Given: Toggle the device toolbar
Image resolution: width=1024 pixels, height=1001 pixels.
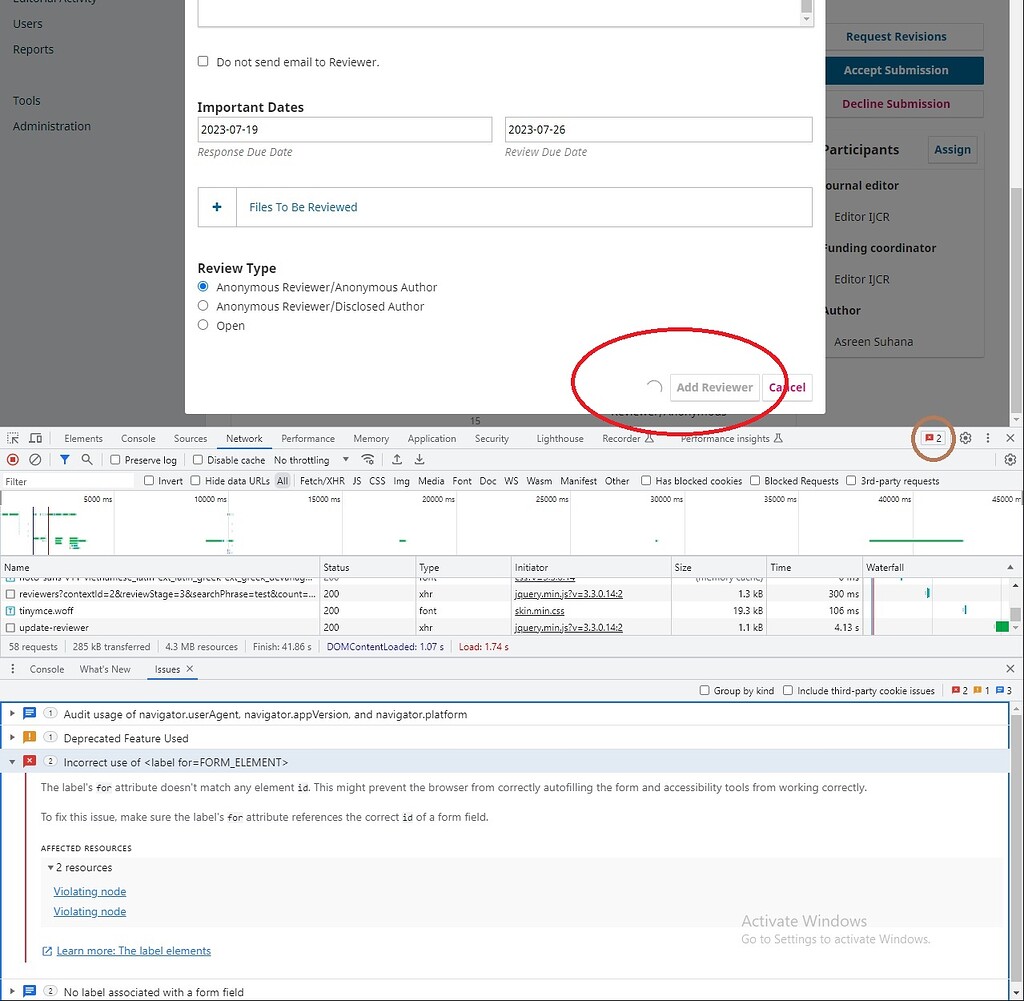Looking at the screenshot, I should pos(34,438).
